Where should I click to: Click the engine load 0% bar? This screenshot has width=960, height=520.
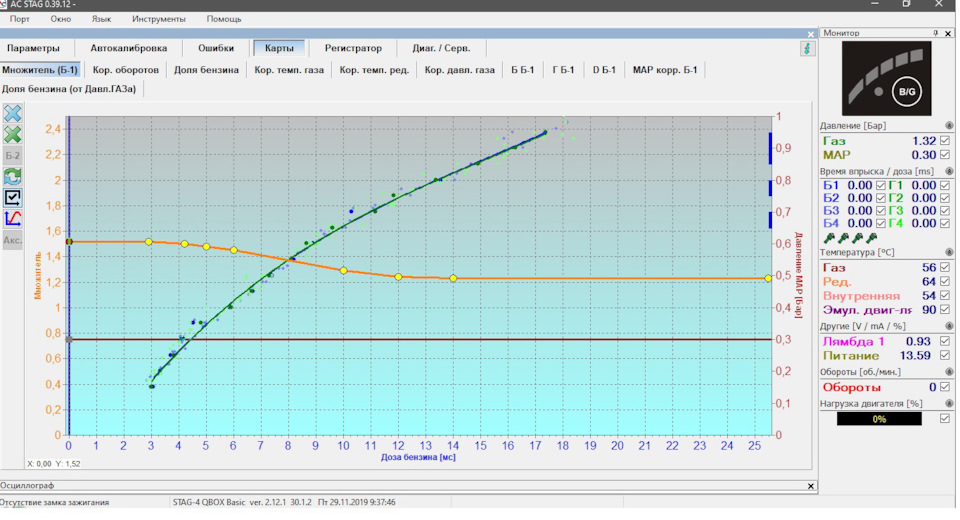[x=879, y=419]
